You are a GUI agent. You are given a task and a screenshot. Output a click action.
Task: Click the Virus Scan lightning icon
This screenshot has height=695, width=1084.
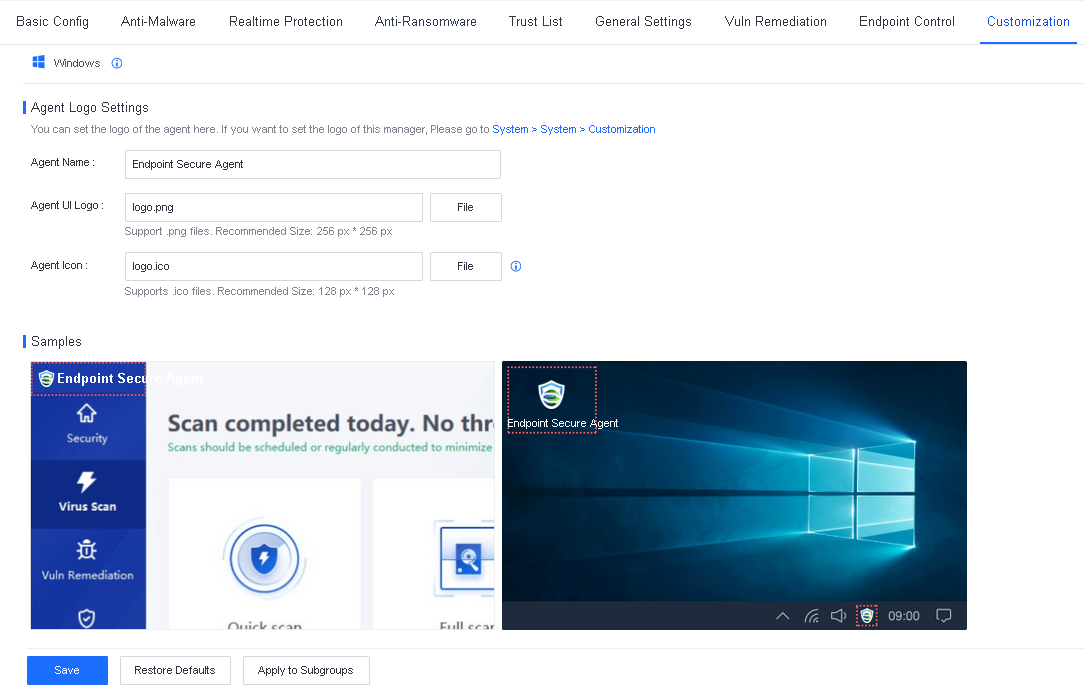point(87,482)
